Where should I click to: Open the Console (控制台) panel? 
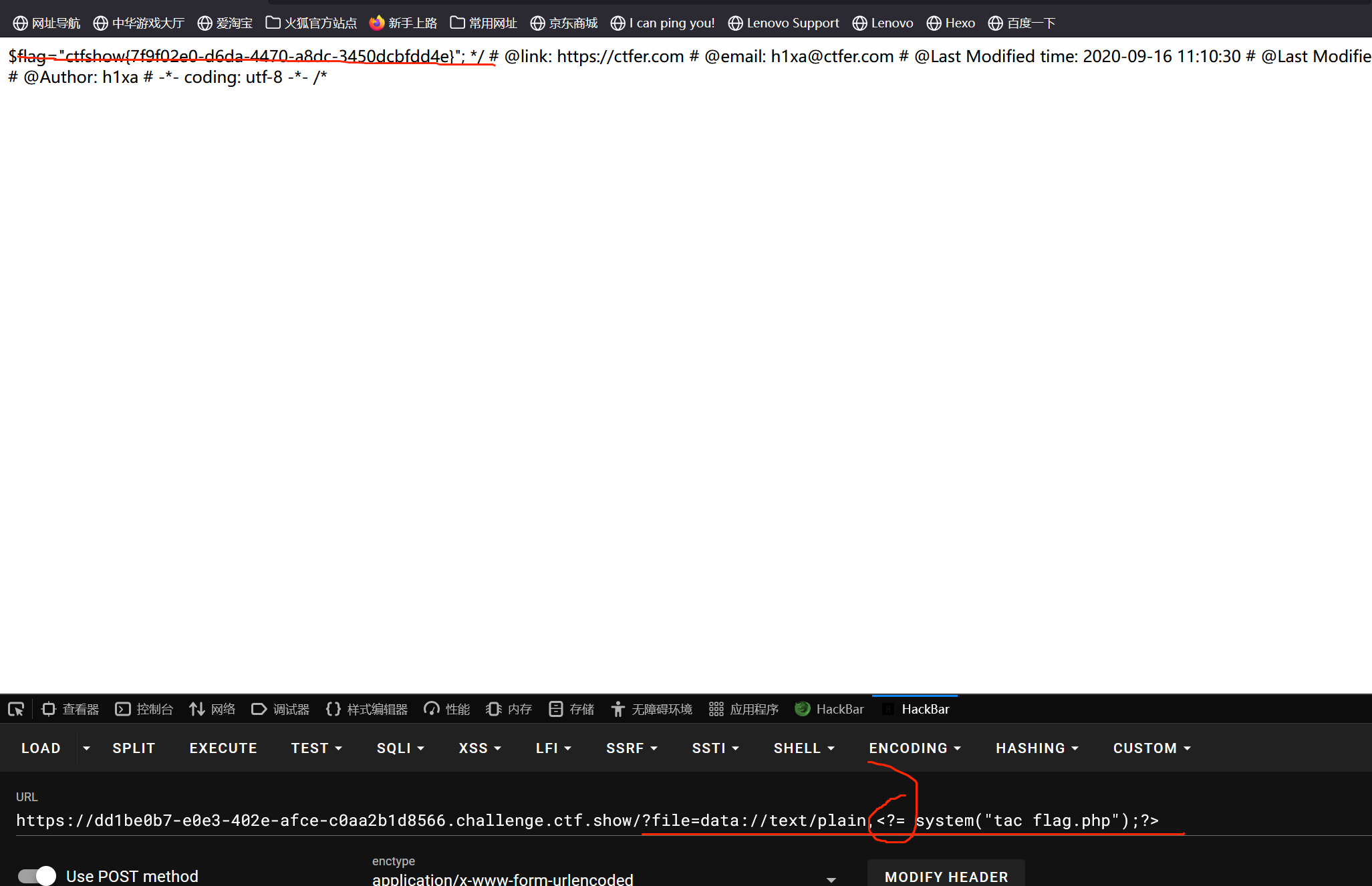pos(144,709)
